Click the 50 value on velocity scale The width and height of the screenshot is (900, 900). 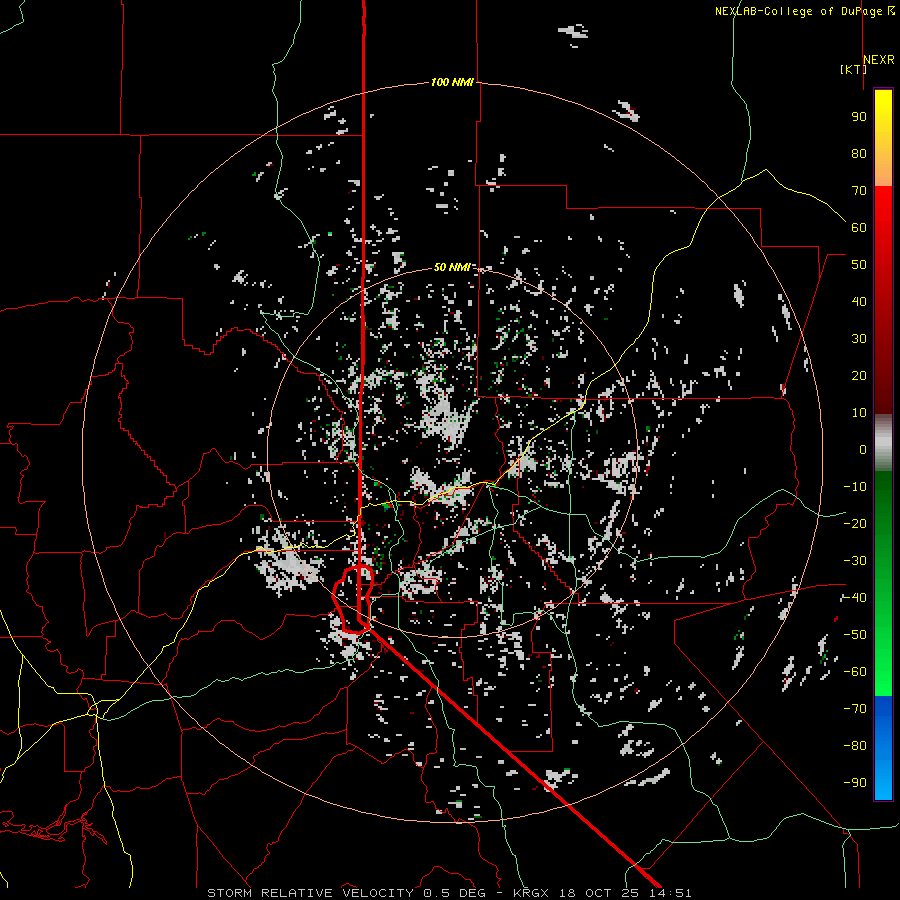[x=859, y=265]
